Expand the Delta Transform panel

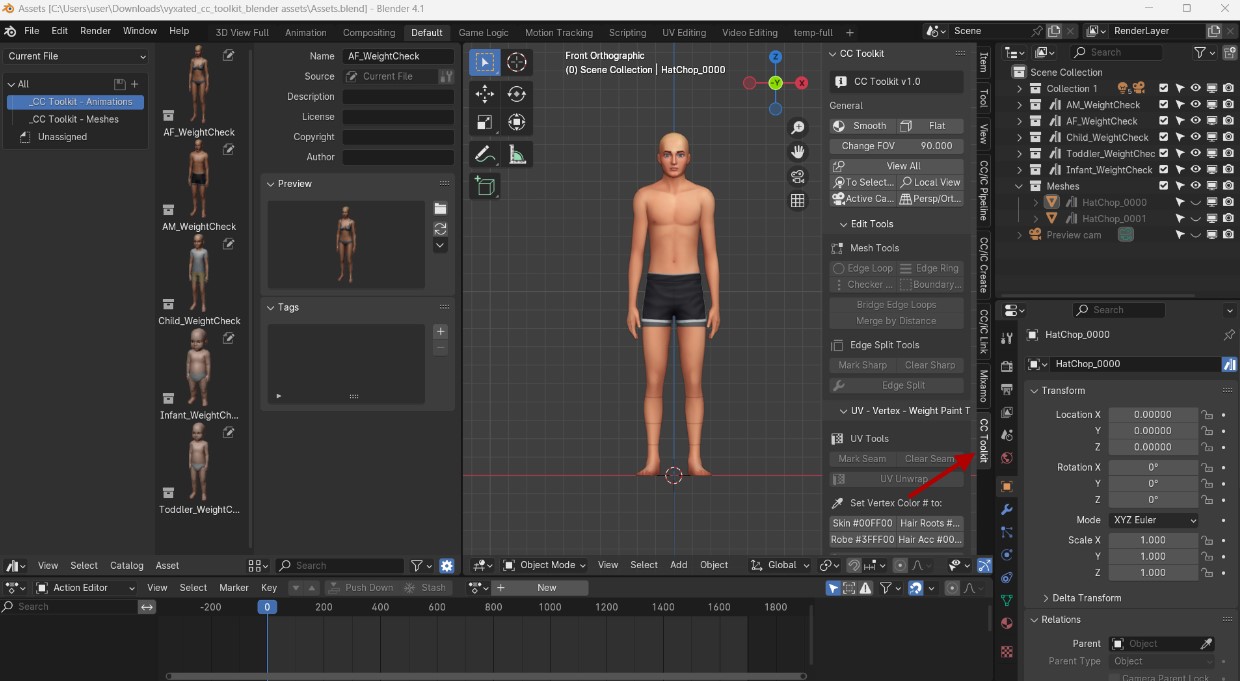pos(1086,598)
